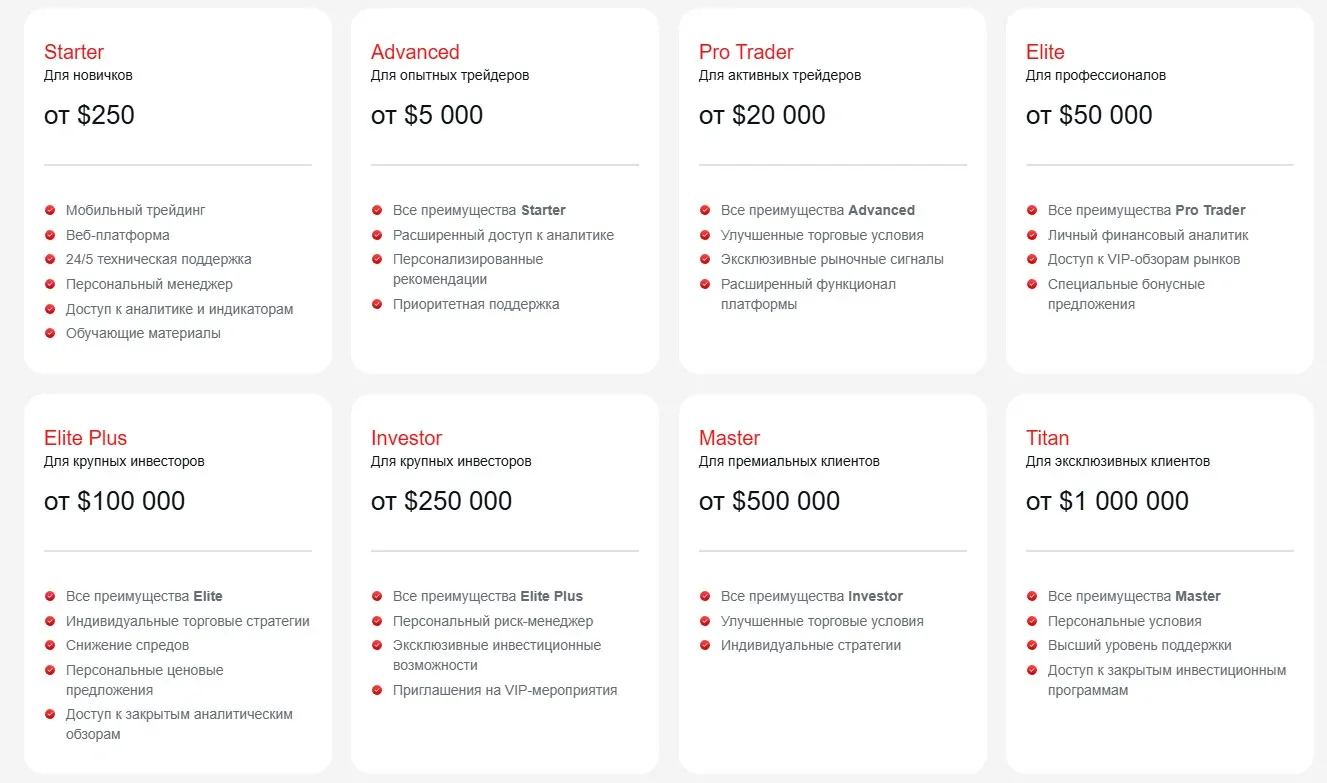1327x783 pixels.
Task: Open the Titan plan heading
Action: 1047,438
